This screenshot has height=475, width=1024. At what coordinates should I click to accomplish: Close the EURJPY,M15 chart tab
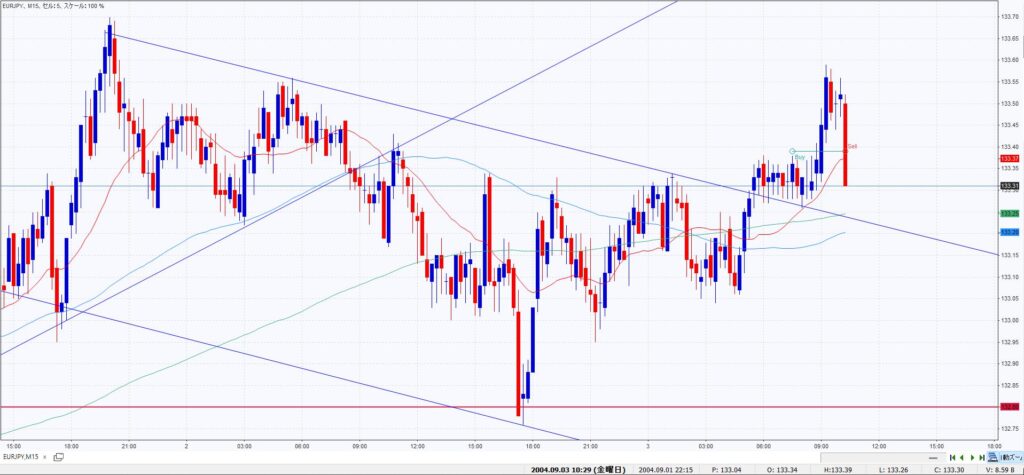(x=45, y=457)
